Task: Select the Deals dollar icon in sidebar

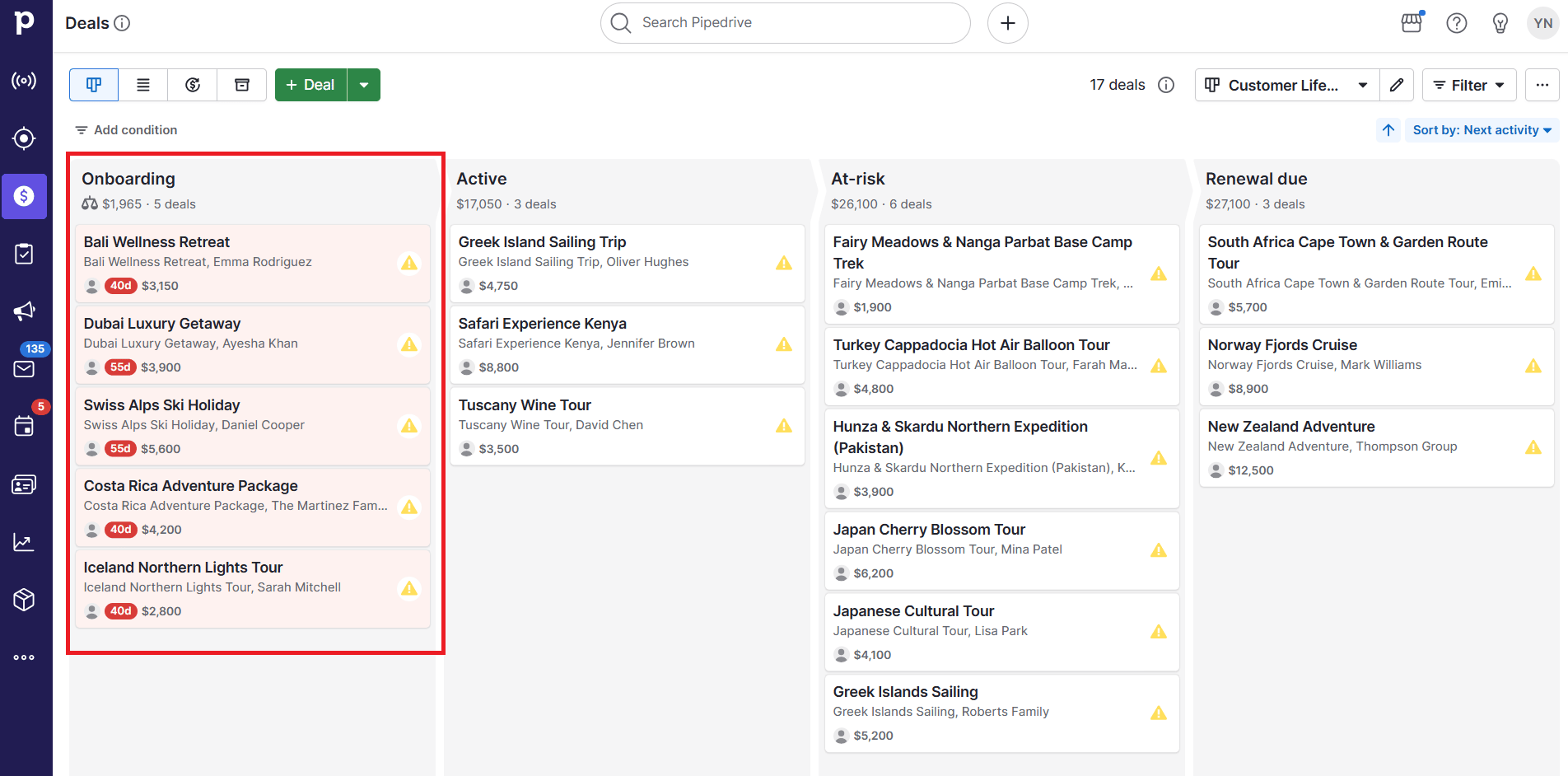Action: (x=24, y=196)
